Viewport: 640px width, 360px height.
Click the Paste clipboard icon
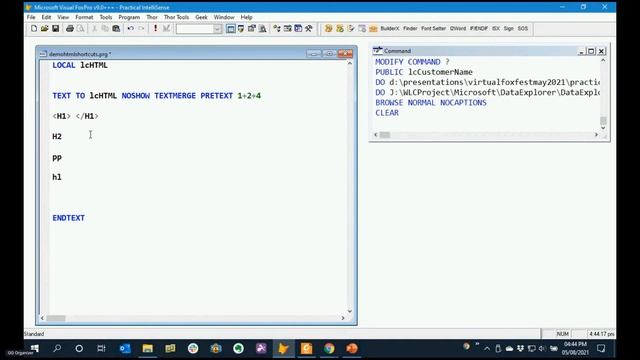coord(116,29)
